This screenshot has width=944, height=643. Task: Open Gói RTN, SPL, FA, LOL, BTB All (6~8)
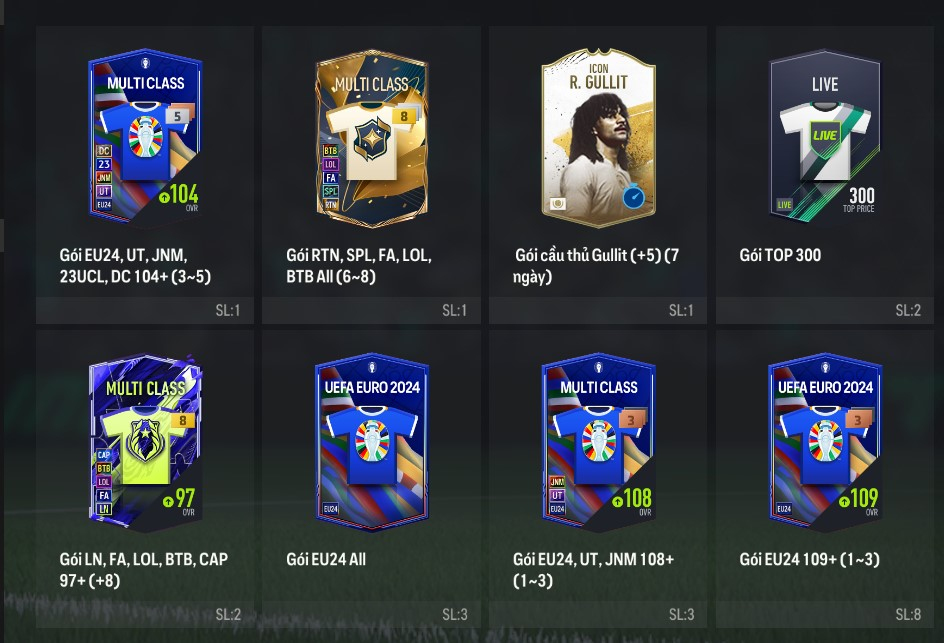[359, 266]
